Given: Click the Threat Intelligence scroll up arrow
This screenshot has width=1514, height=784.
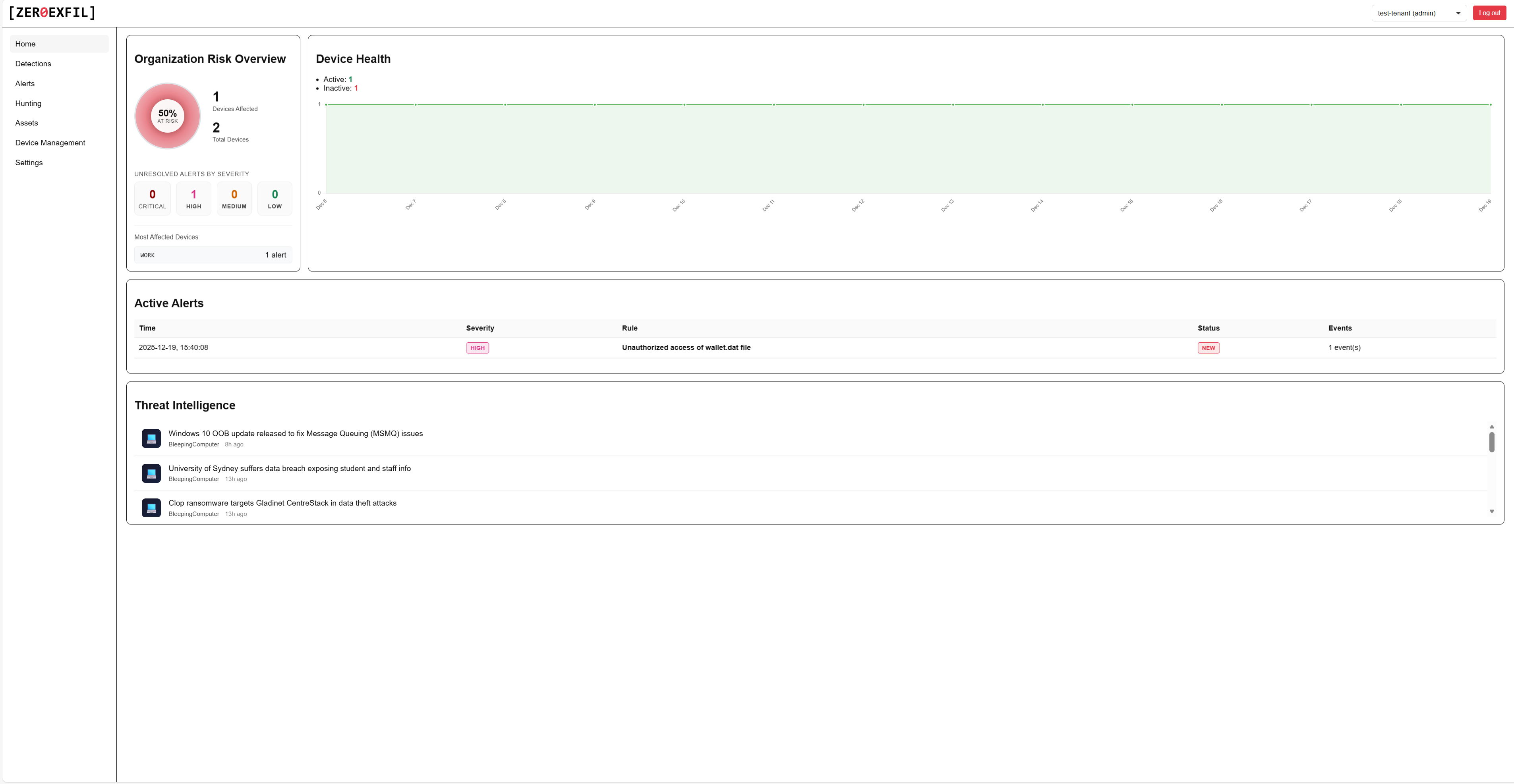Looking at the screenshot, I should tap(1491, 427).
